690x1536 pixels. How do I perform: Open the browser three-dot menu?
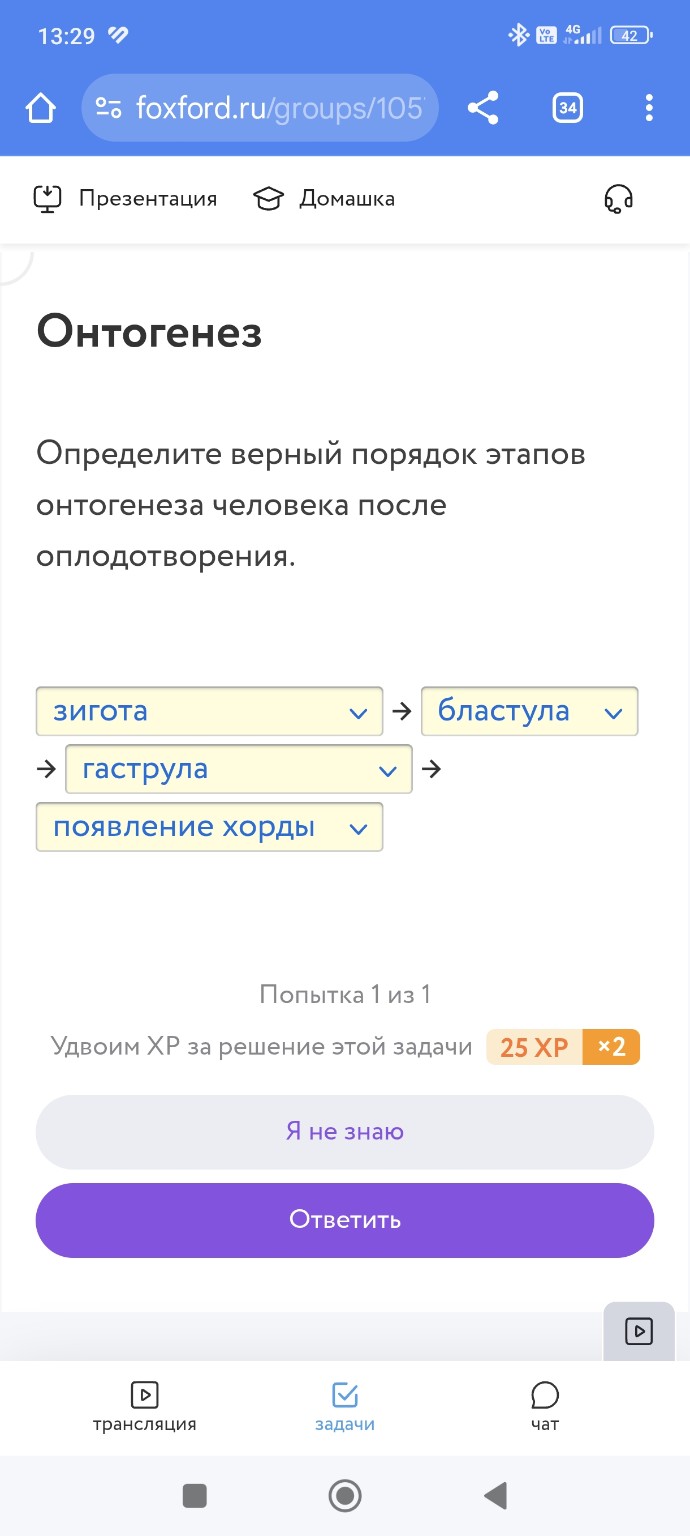point(649,107)
